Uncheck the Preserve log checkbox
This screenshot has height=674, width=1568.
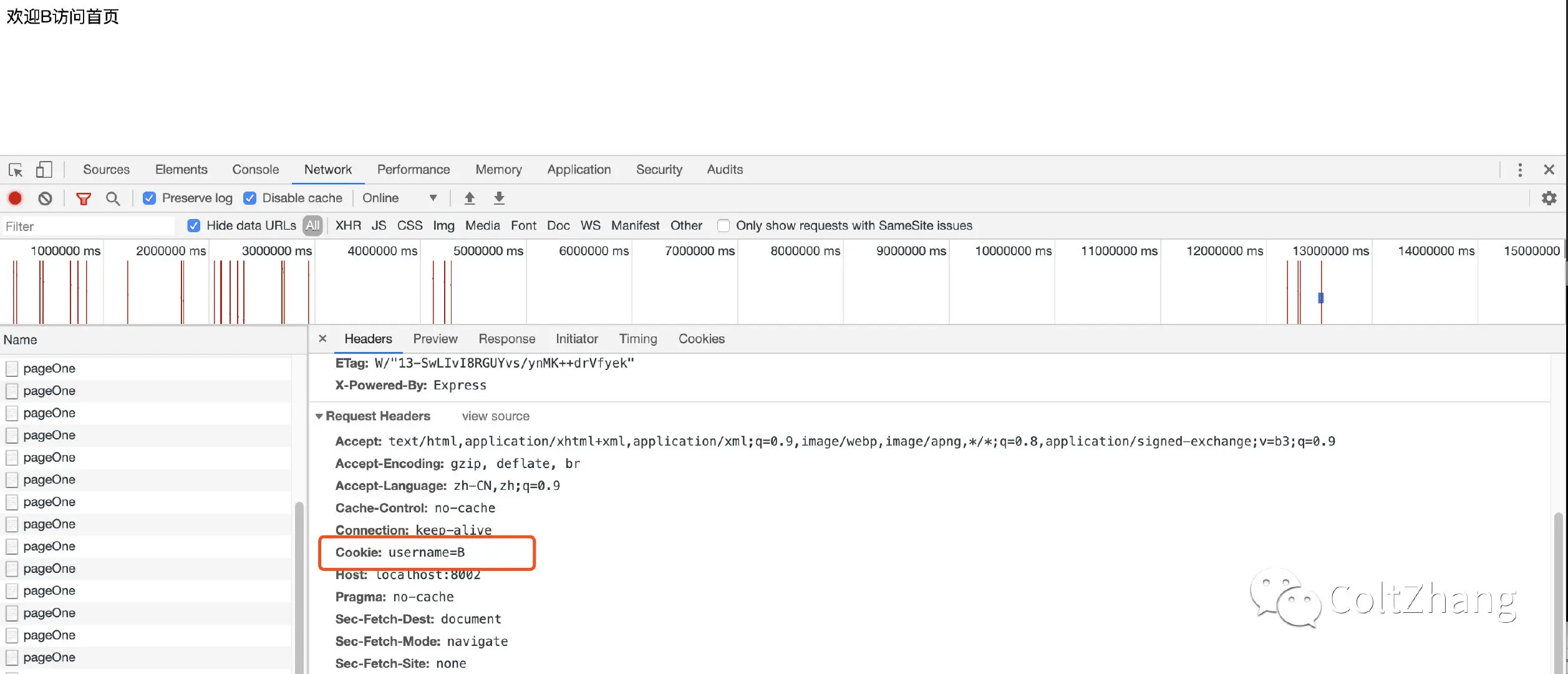149,198
